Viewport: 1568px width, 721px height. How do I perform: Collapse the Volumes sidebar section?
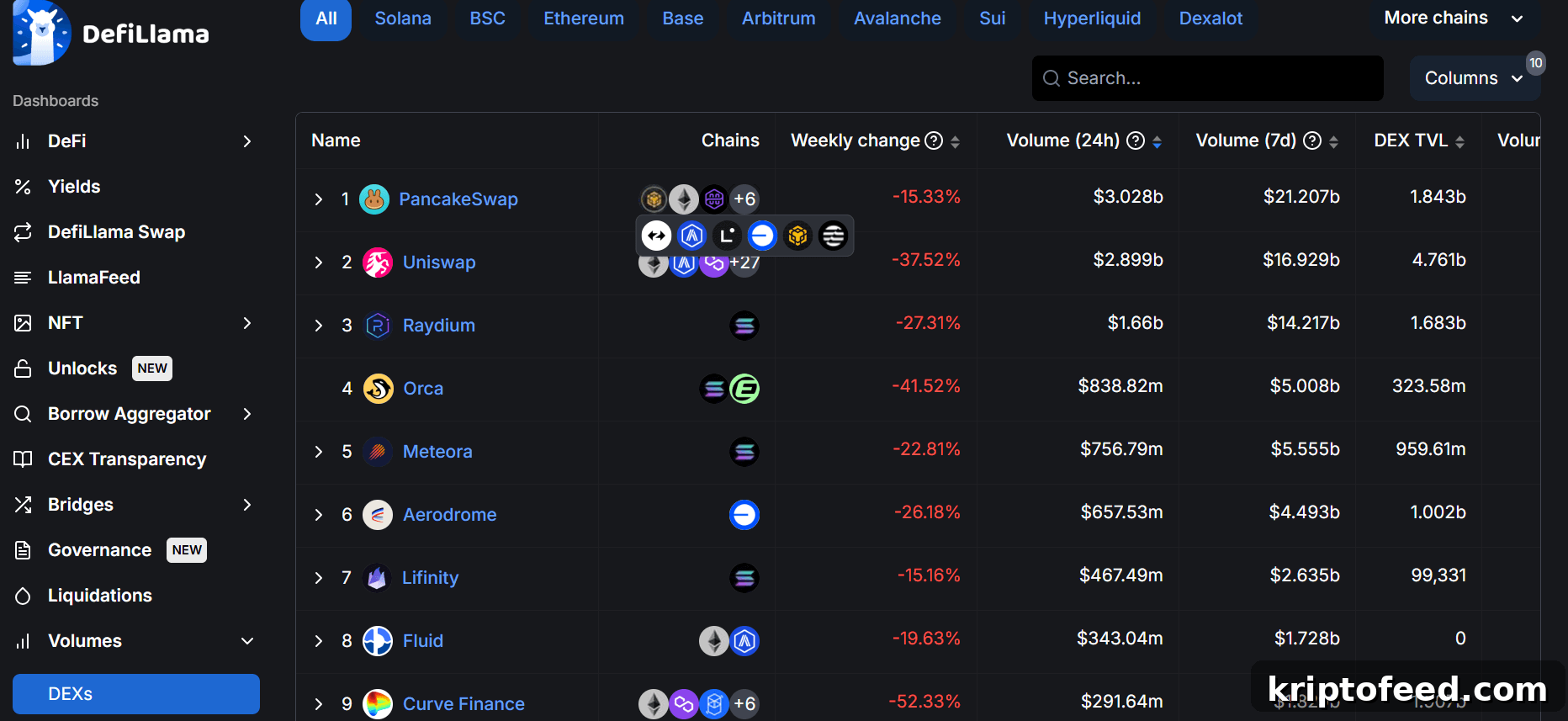tap(247, 641)
